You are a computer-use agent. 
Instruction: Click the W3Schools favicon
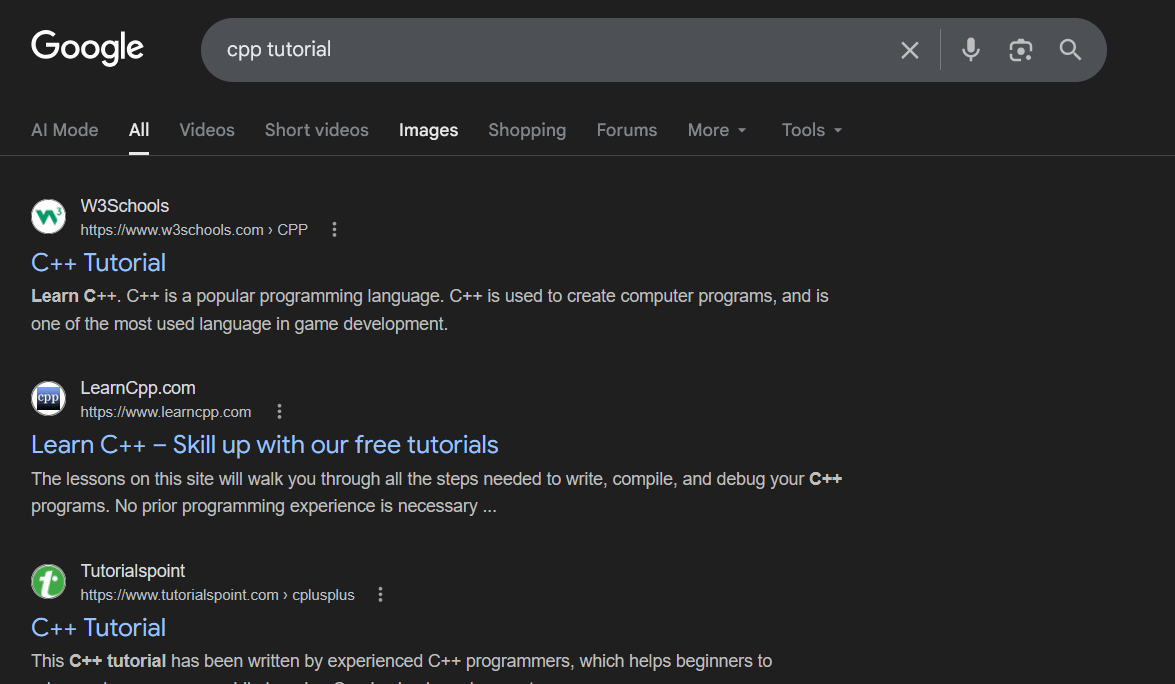(48, 216)
